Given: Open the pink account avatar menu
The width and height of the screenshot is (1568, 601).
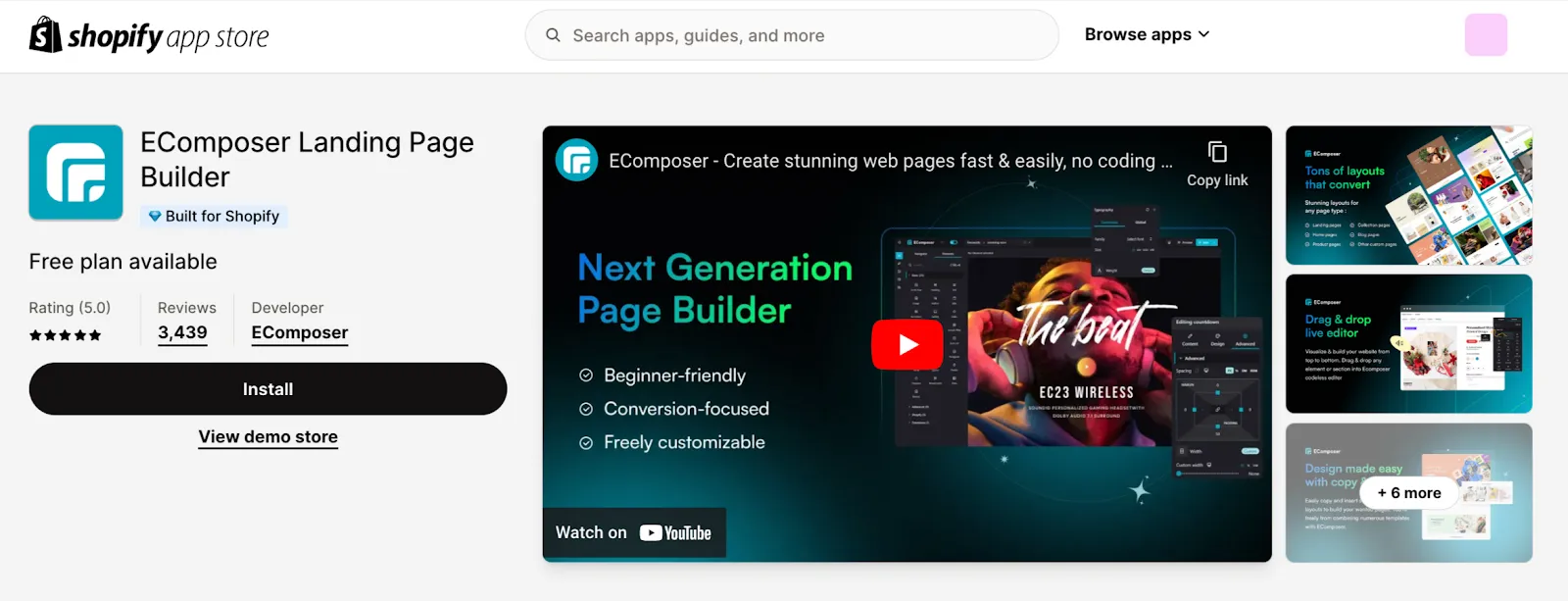Looking at the screenshot, I should click(x=1486, y=34).
